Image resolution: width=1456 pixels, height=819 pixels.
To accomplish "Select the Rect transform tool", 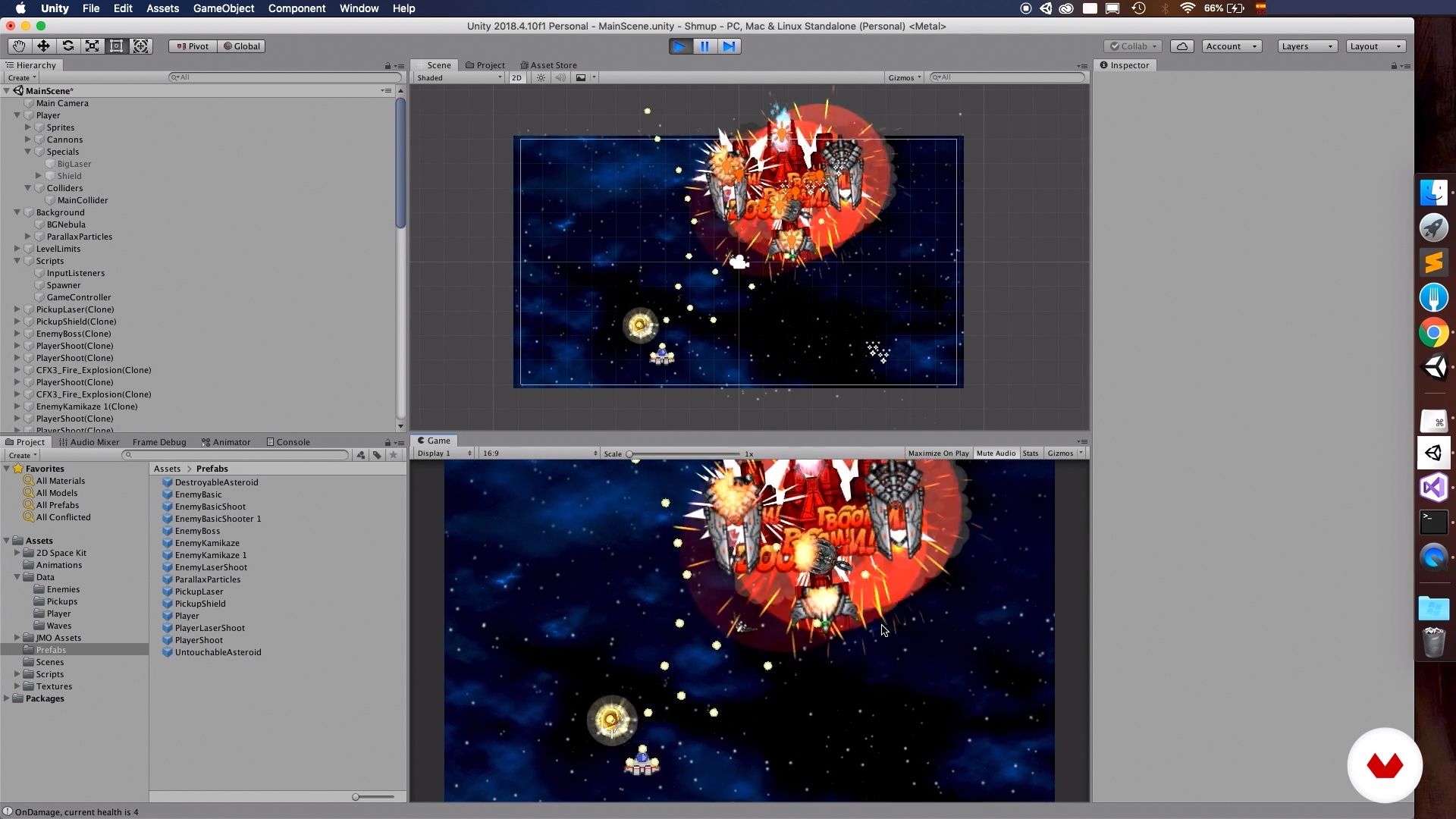I will [x=116, y=46].
